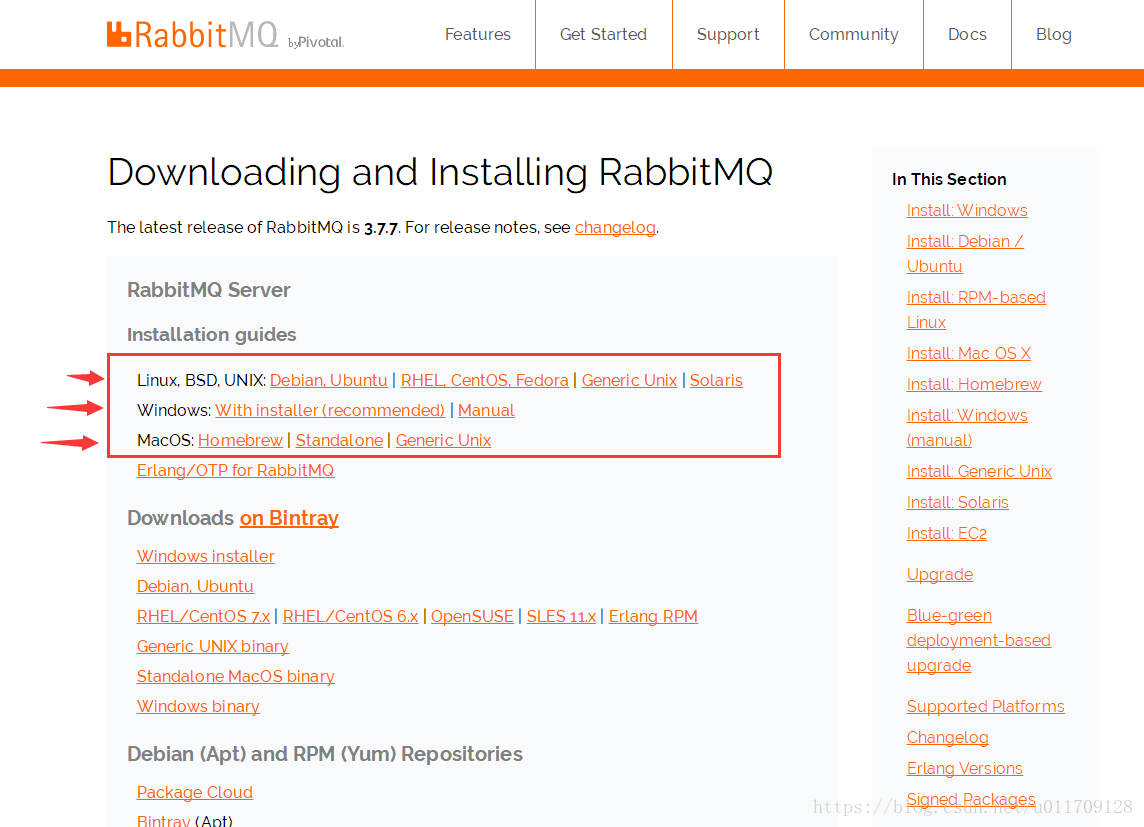The image size is (1144, 827).
Task: Open Debian, Ubuntu download link
Action: pos(196,586)
